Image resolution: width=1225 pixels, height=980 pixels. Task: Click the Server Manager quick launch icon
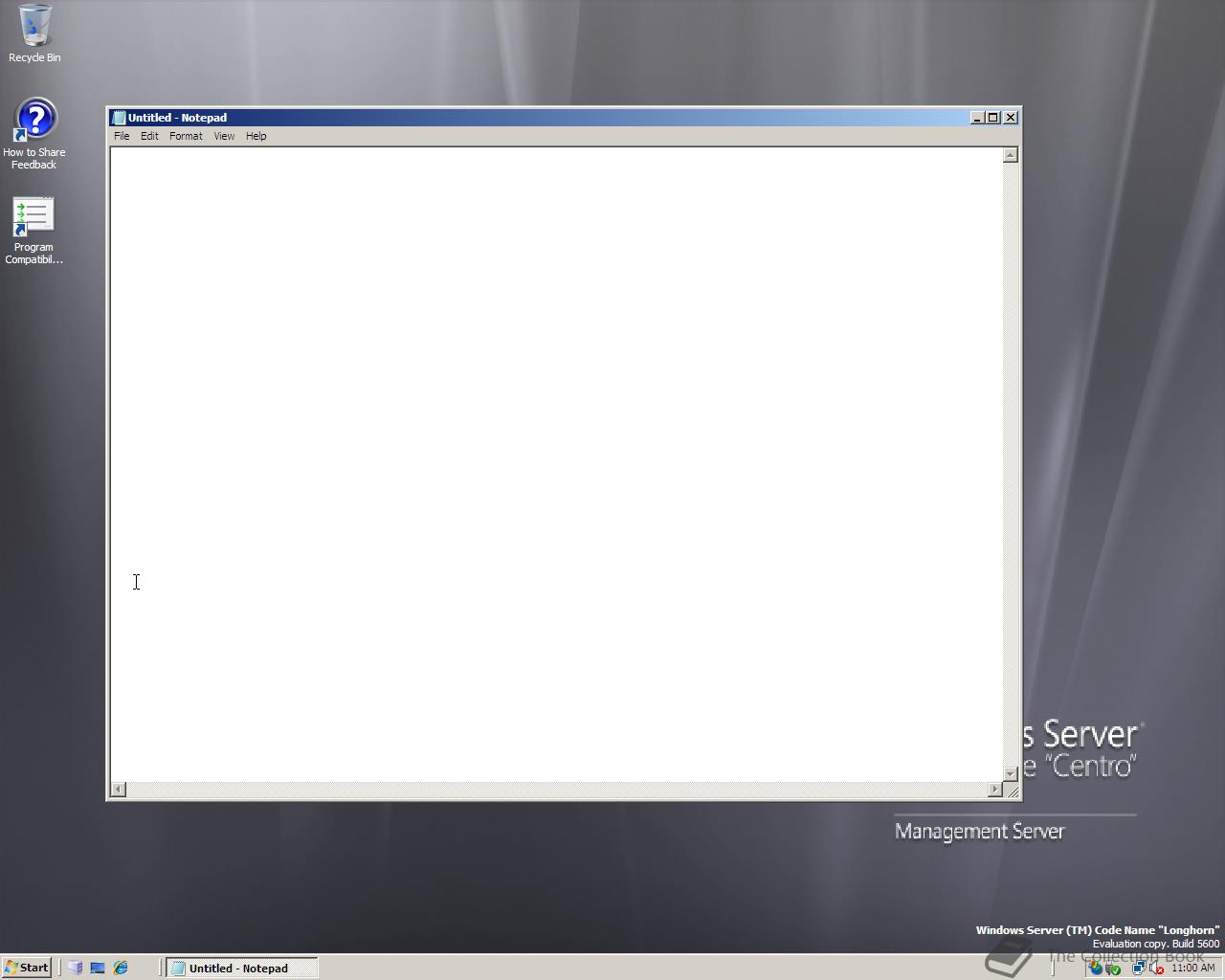click(76, 968)
